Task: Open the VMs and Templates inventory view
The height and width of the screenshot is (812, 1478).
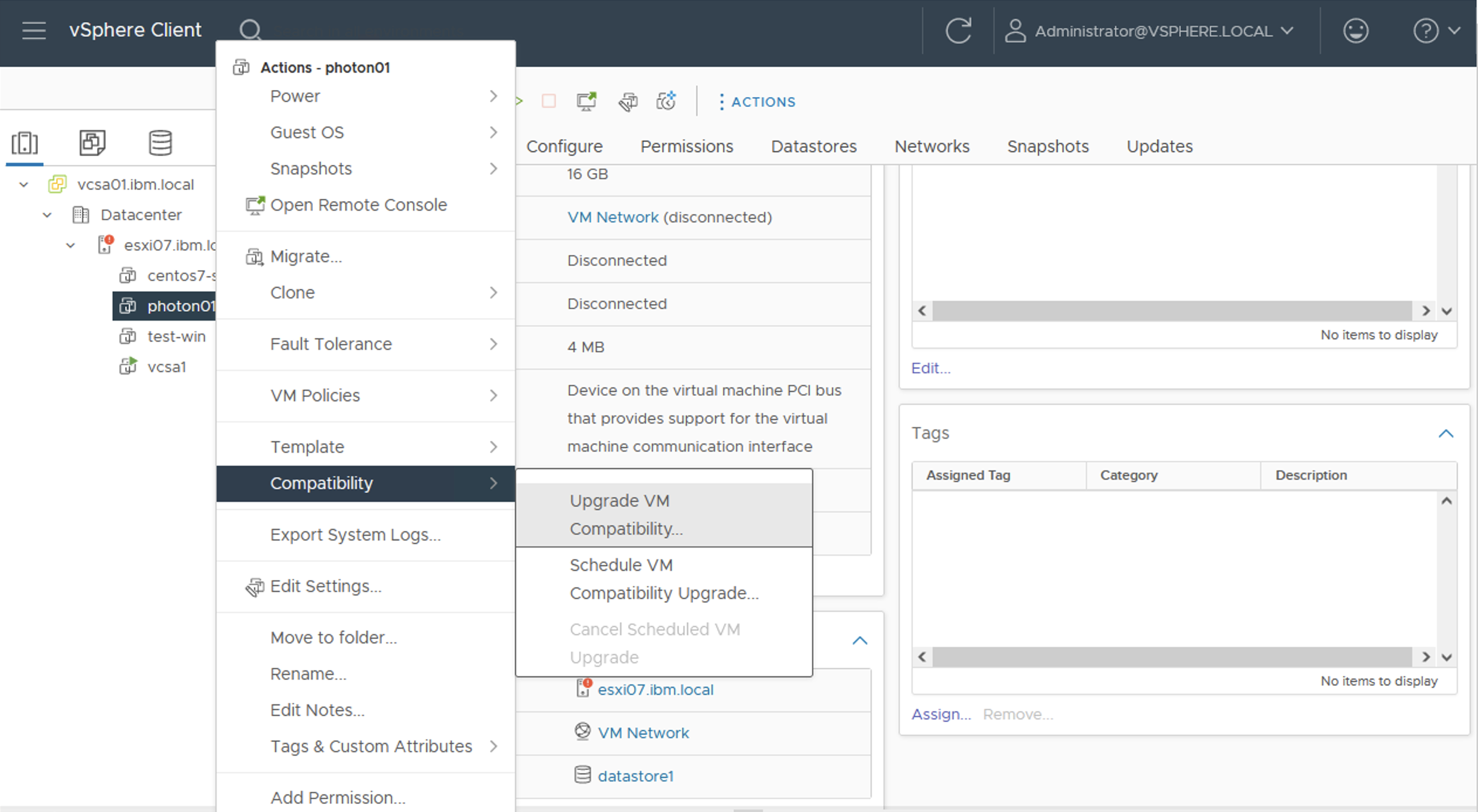Action: coord(92,142)
